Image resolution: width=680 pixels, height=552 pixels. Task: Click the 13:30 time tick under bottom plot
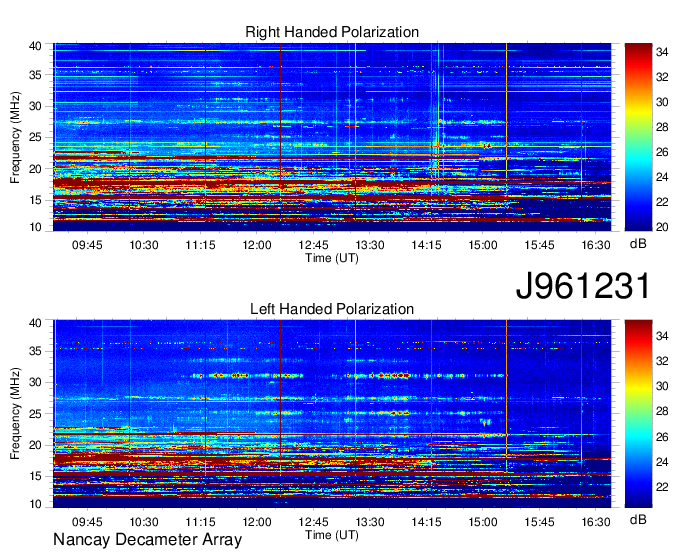click(369, 522)
